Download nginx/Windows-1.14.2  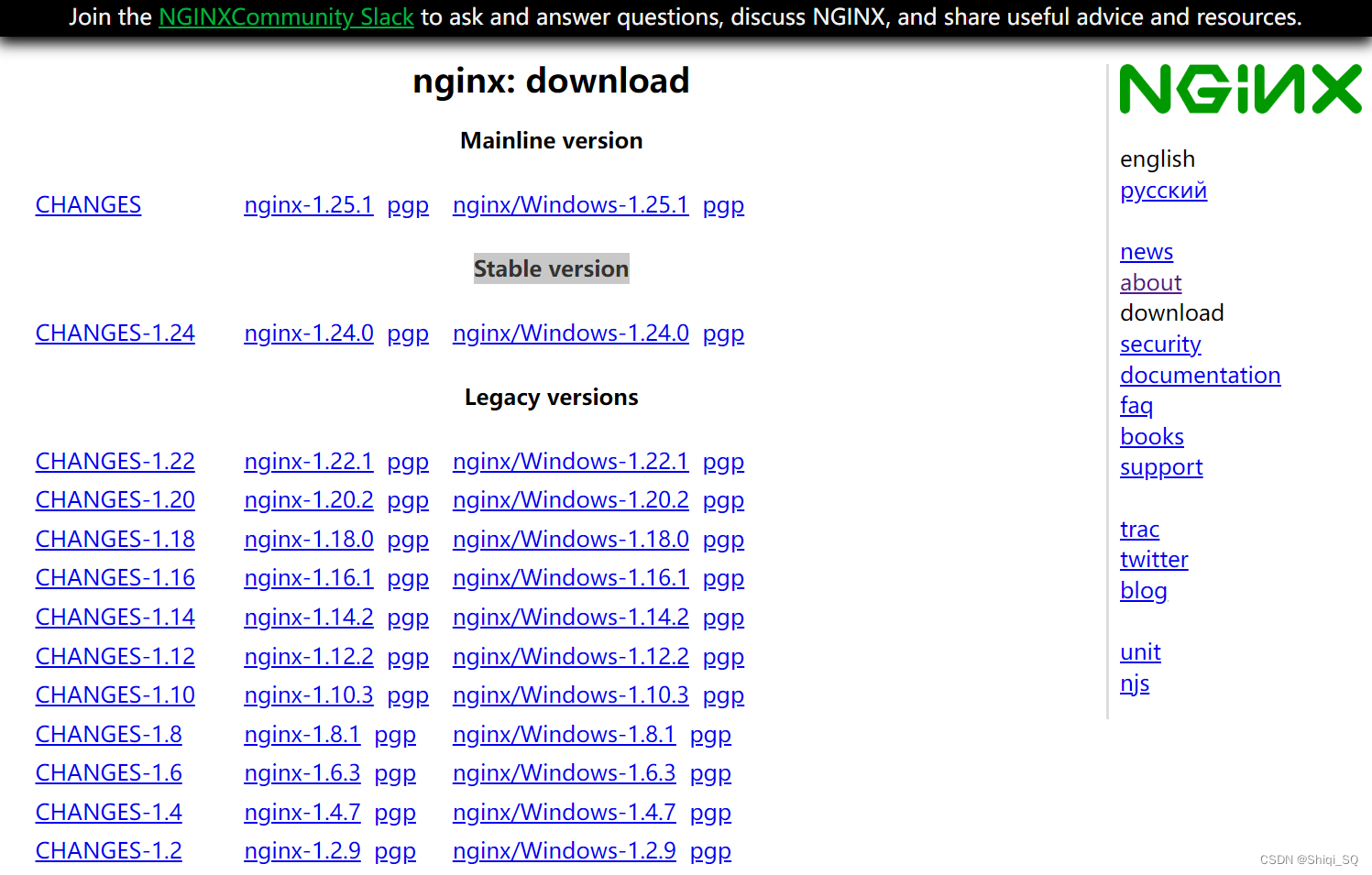click(570, 617)
